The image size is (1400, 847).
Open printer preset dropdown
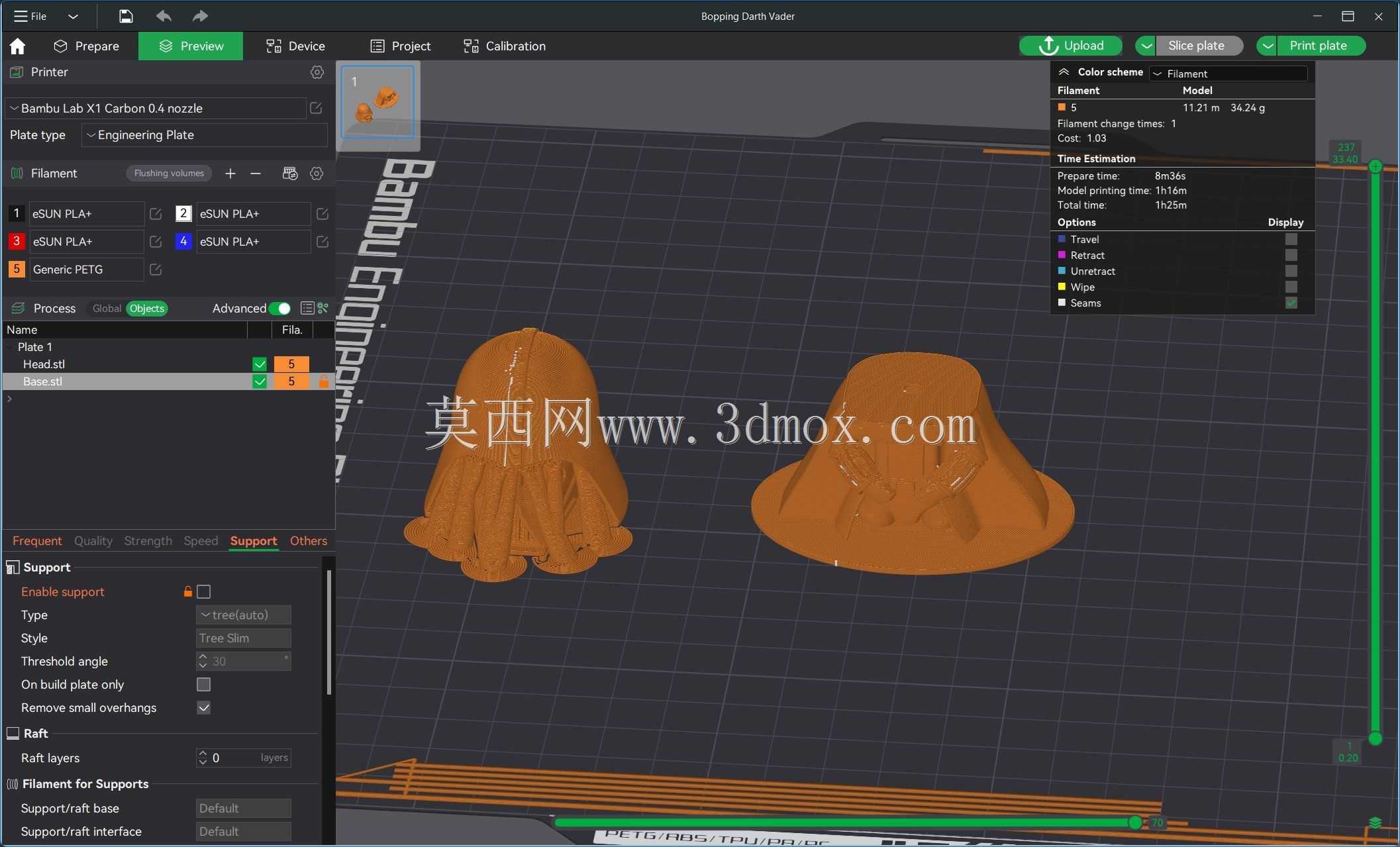[x=156, y=108]
